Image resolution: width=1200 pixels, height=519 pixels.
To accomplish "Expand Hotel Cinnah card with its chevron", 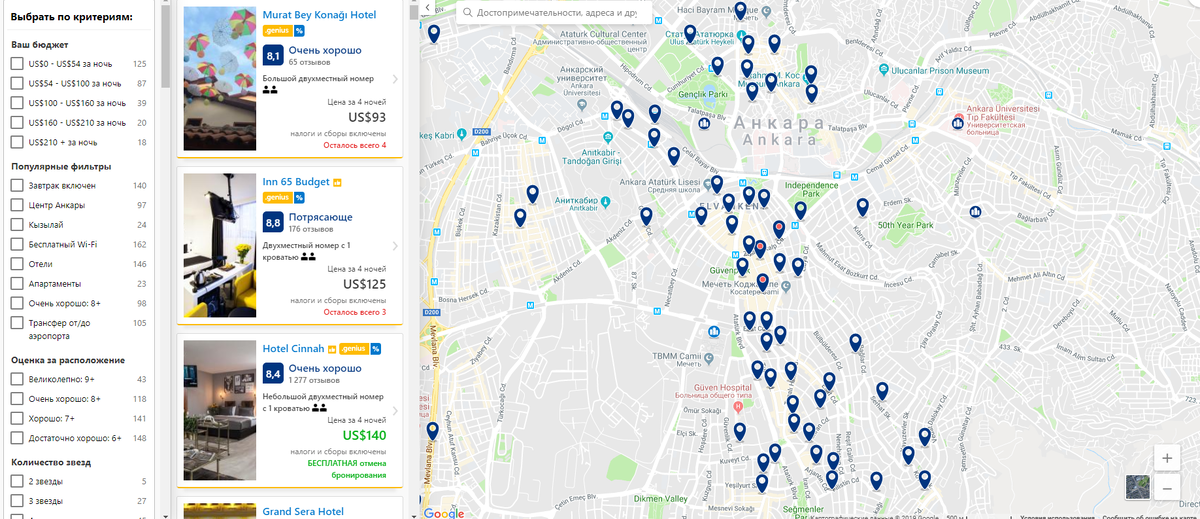I will tap(395, 410).
